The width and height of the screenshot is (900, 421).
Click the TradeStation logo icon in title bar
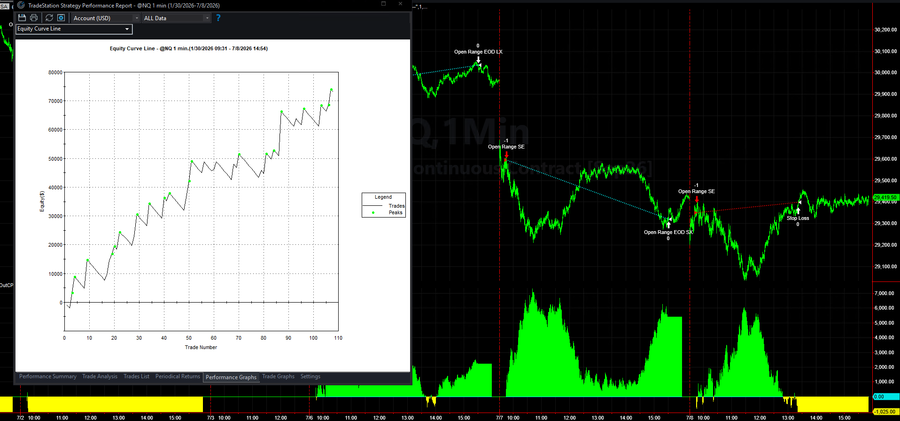21,5
